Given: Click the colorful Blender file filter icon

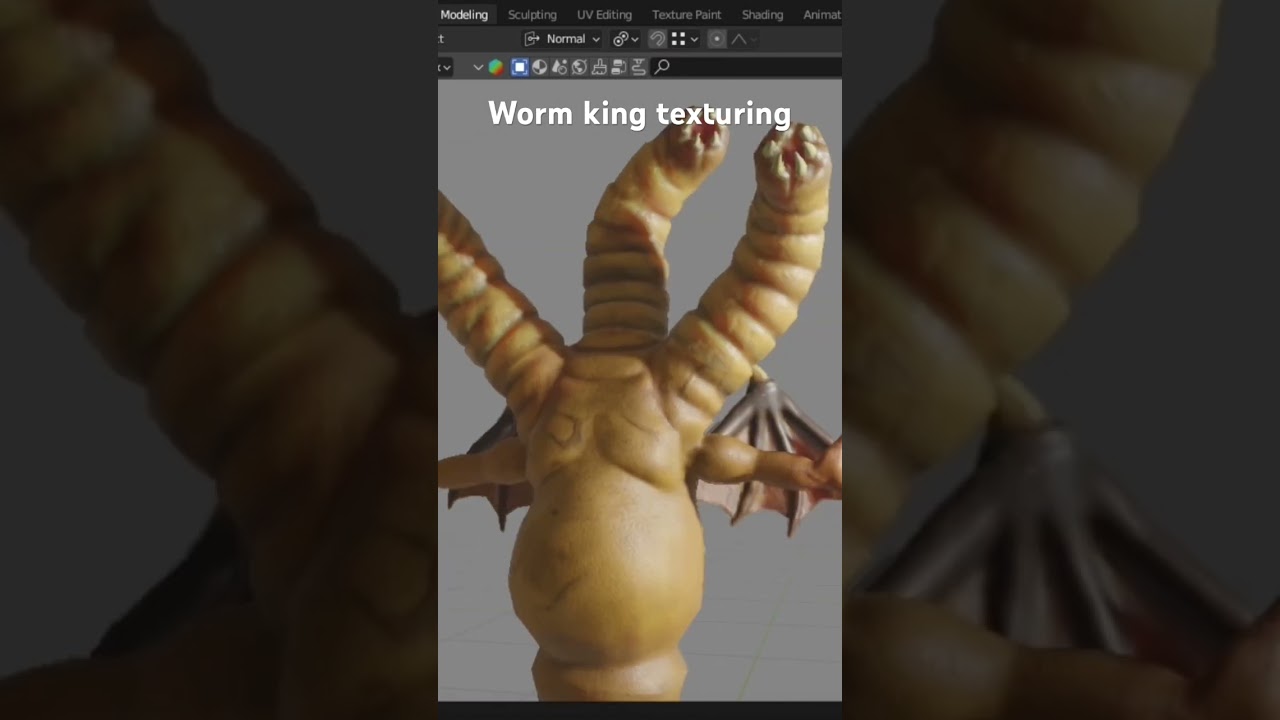Looking at the screenshot, I should coord(496,67).
